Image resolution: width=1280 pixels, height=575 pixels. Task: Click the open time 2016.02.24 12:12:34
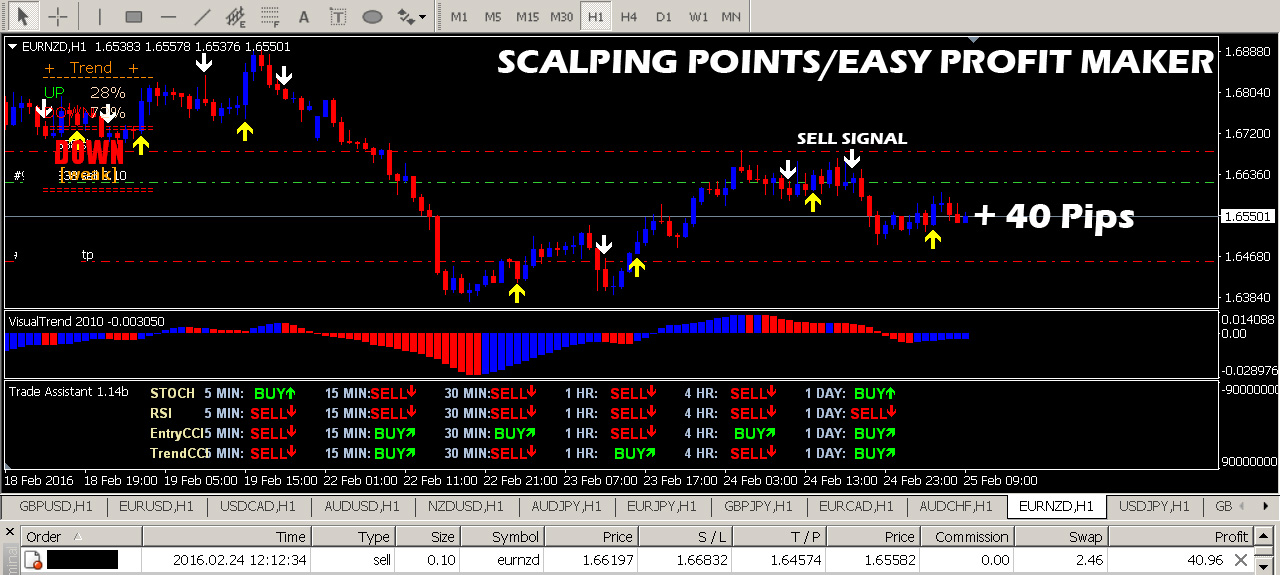pyautogui.click(x=240, y=561)
